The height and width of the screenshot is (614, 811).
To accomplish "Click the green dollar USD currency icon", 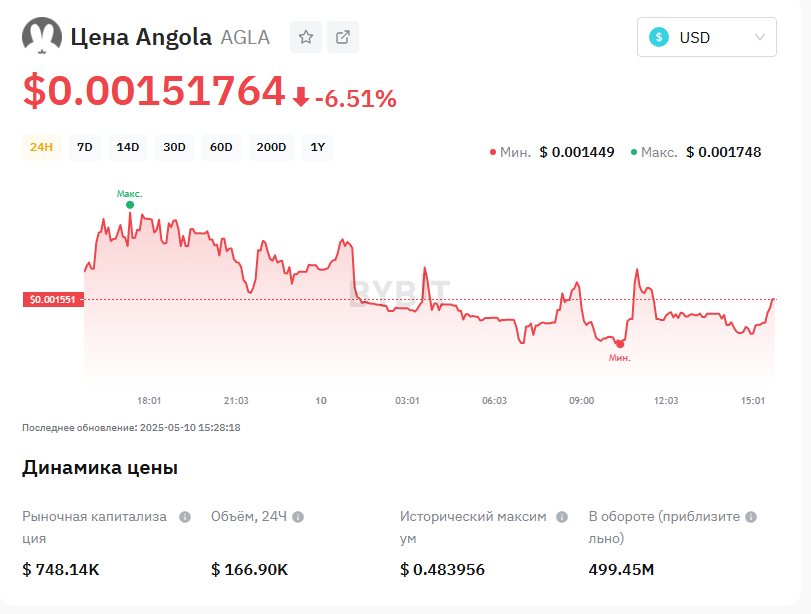I will click(x=659, y=37).
